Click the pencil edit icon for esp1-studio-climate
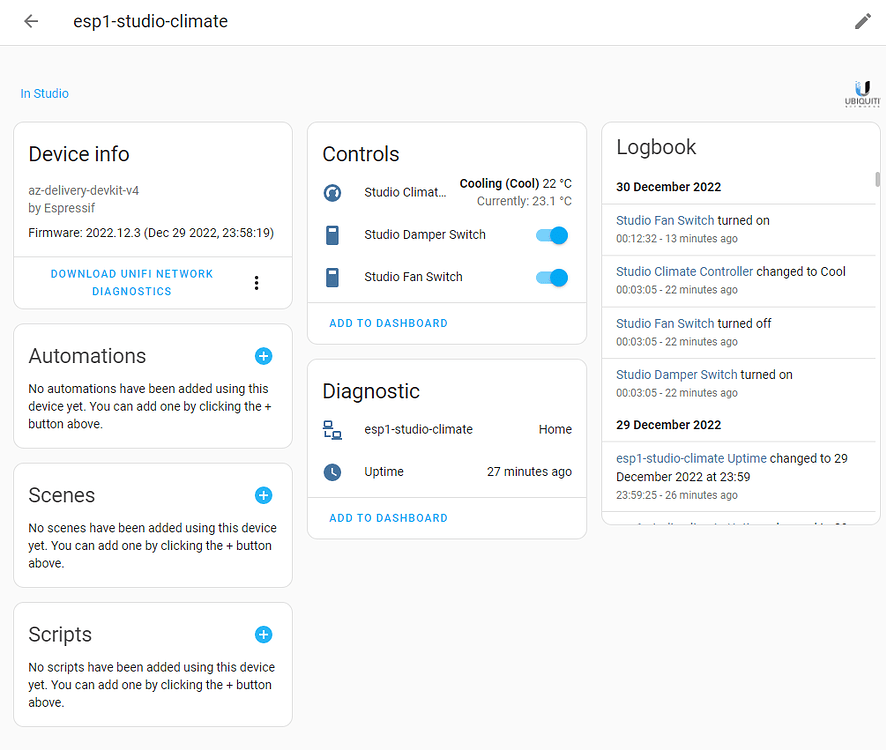 coord(862,20)
